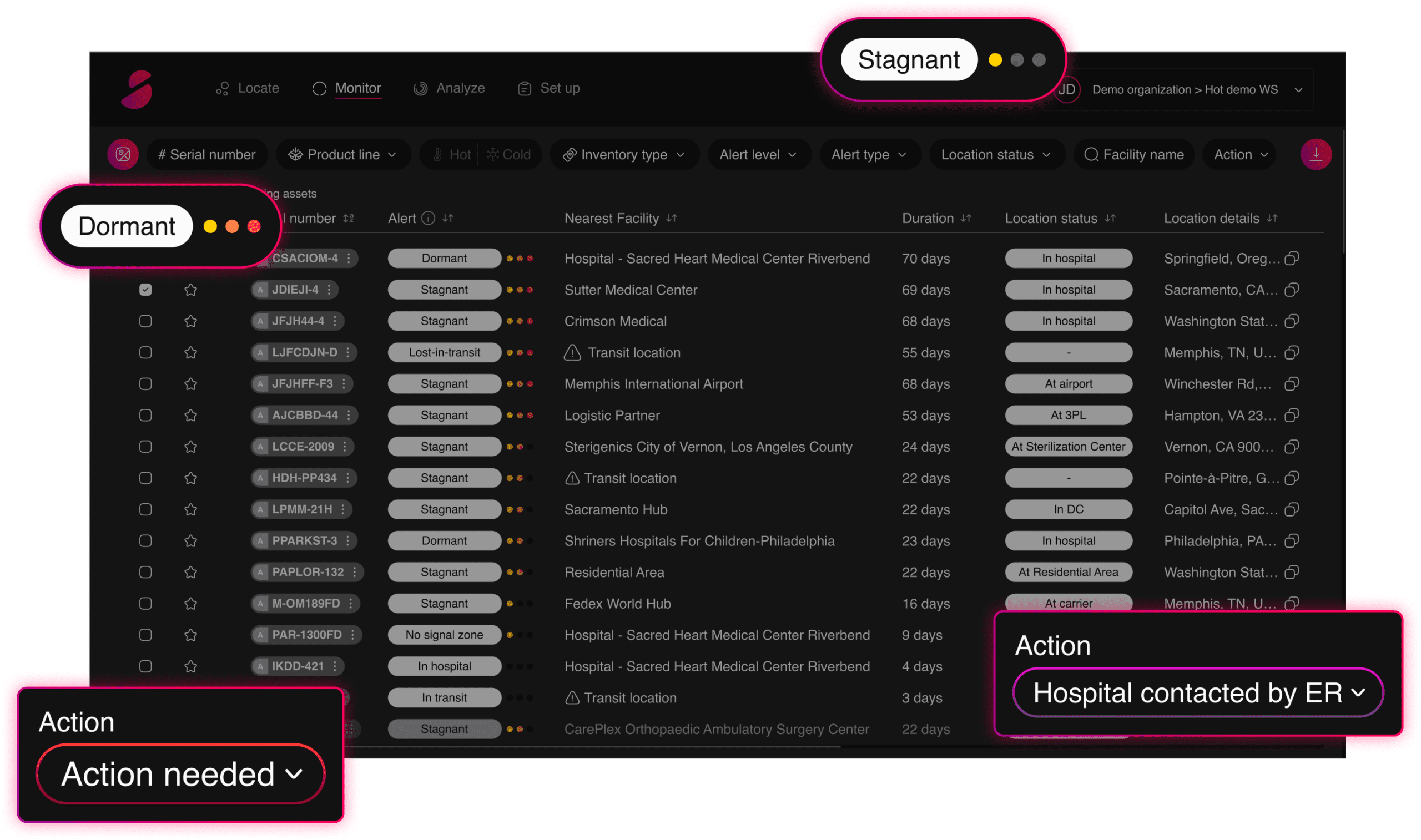Image resolution: width=1421 pixels, height=840 pixels.
Task: Star the JFJH44-4 asset as favorite
Action: 191,321
